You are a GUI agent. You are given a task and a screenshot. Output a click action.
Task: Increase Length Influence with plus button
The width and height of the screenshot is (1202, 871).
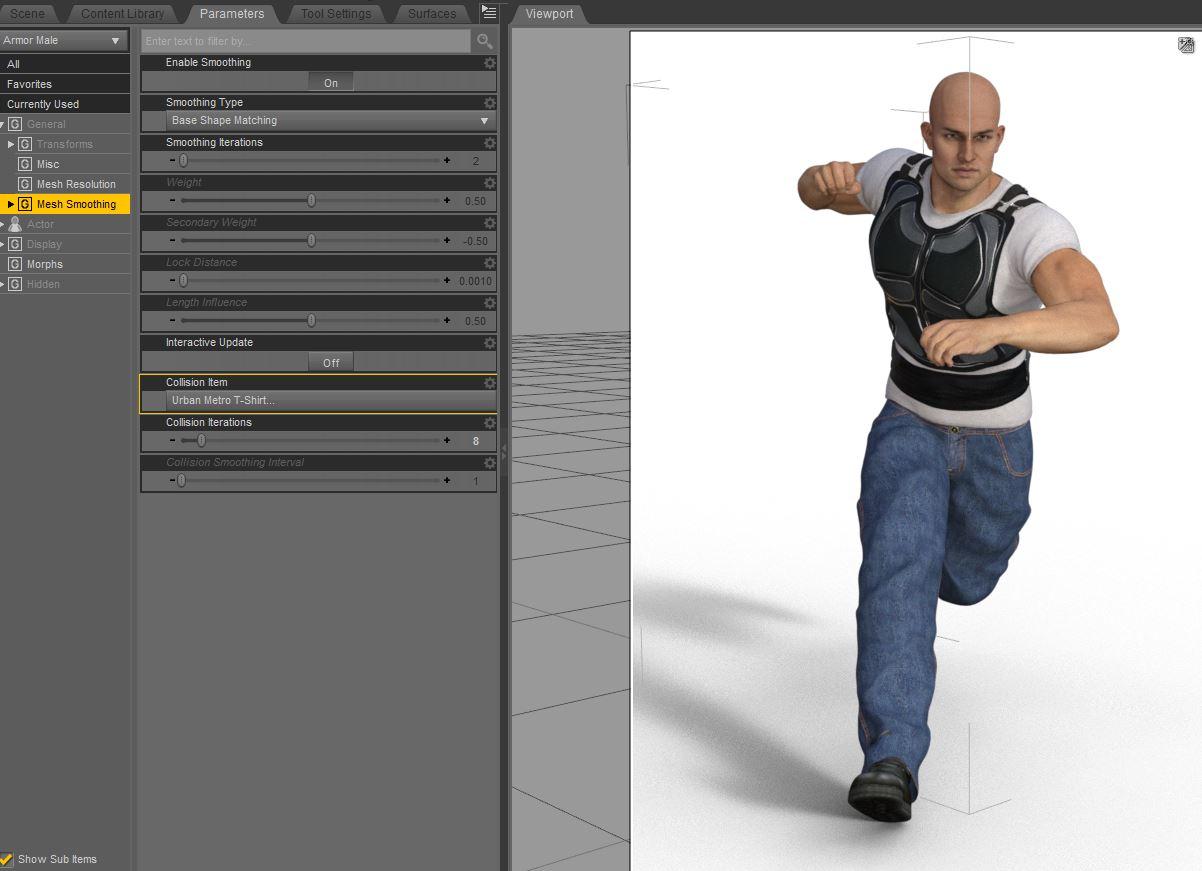[x=447, y=321]
